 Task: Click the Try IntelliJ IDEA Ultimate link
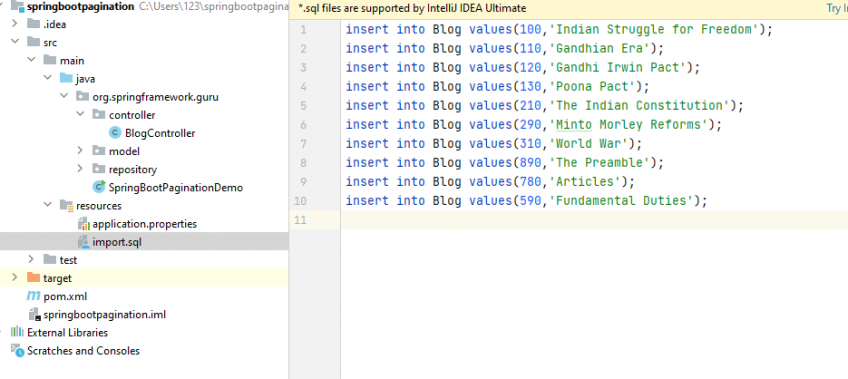837,8
